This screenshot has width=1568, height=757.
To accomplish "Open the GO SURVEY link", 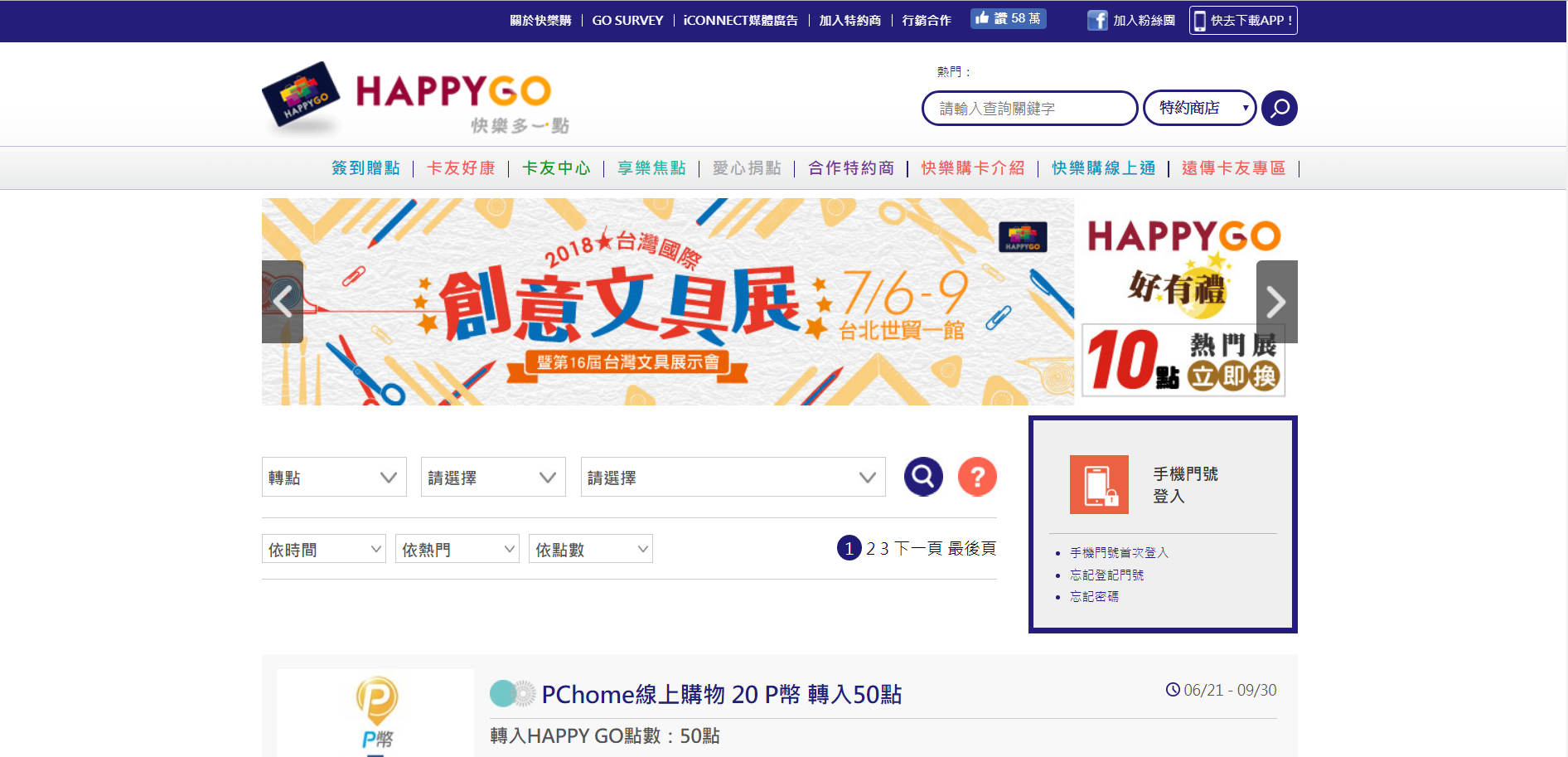I will pyautogui.click(x=627, y=20).
